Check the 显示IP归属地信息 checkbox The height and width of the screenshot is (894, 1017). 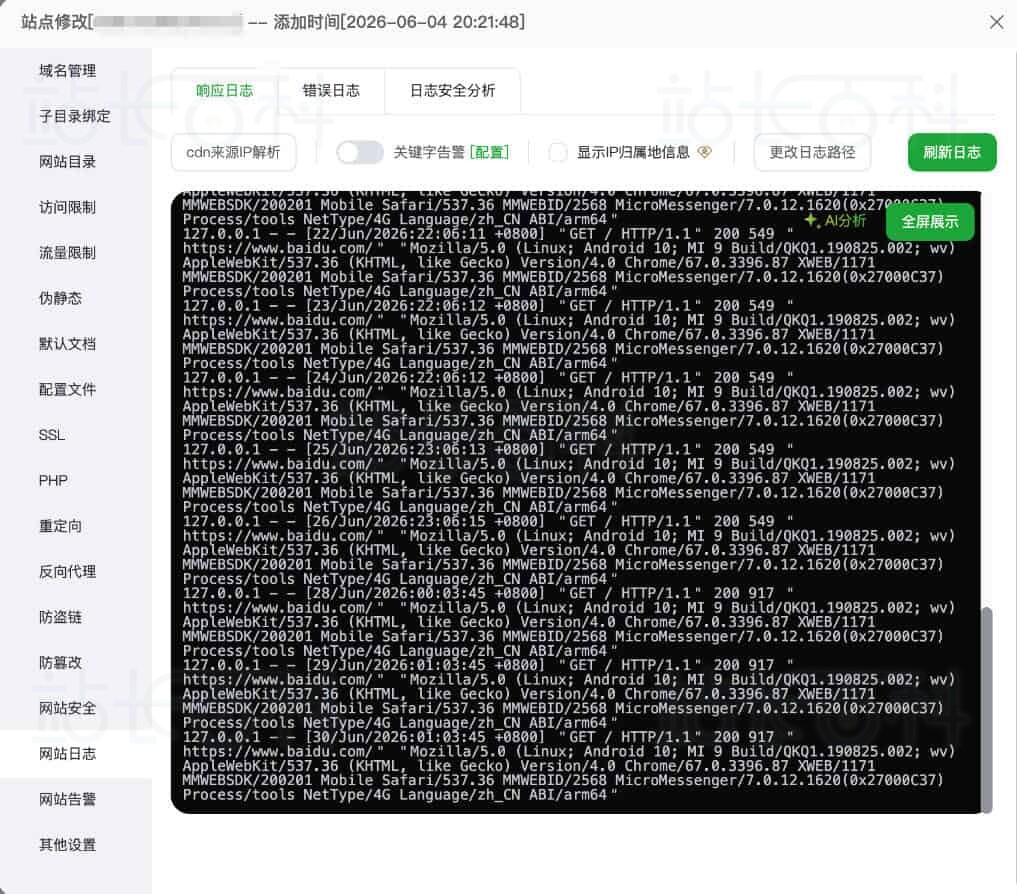557,152
